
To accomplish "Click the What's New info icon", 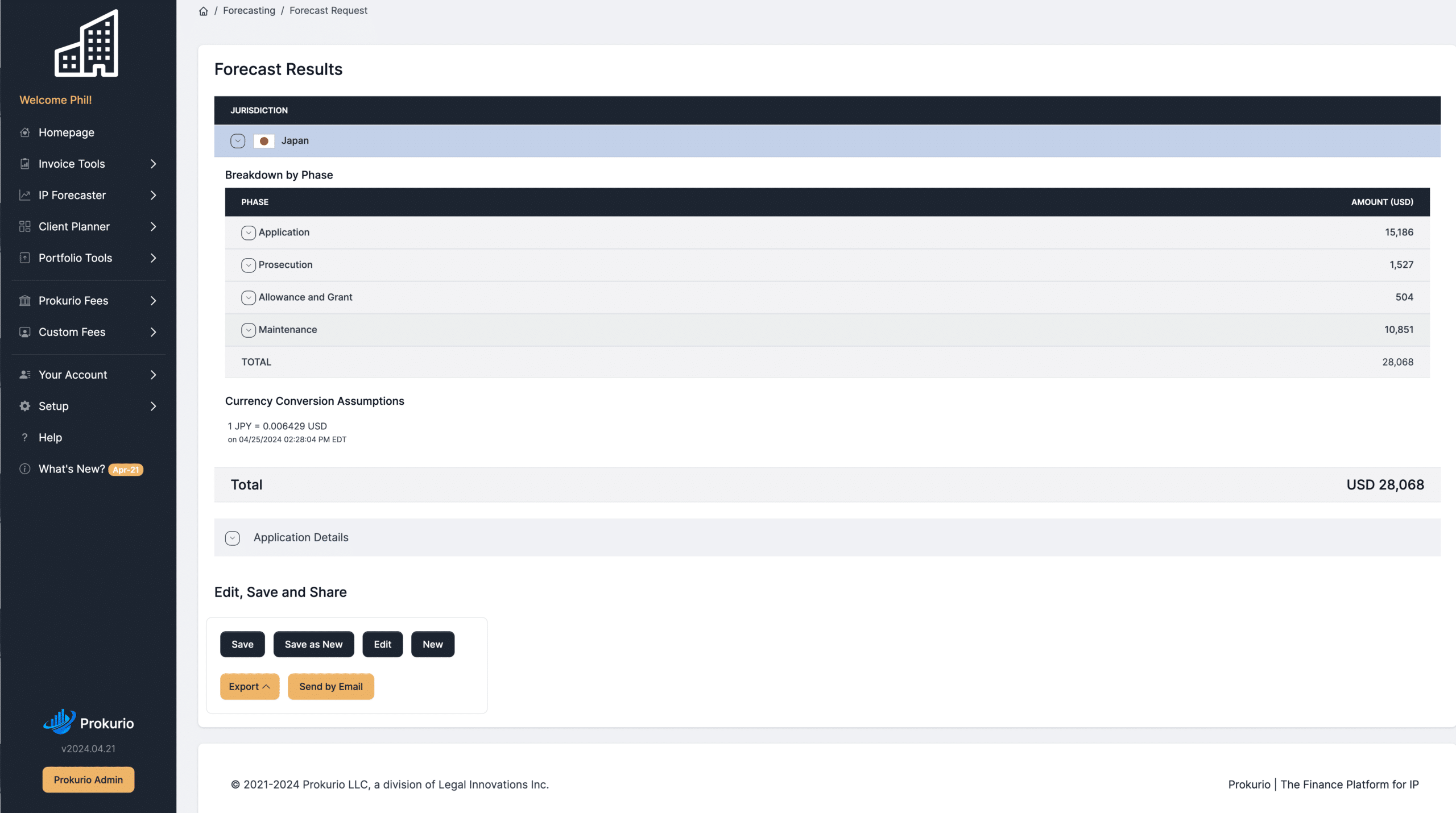I will coord(24,468).
